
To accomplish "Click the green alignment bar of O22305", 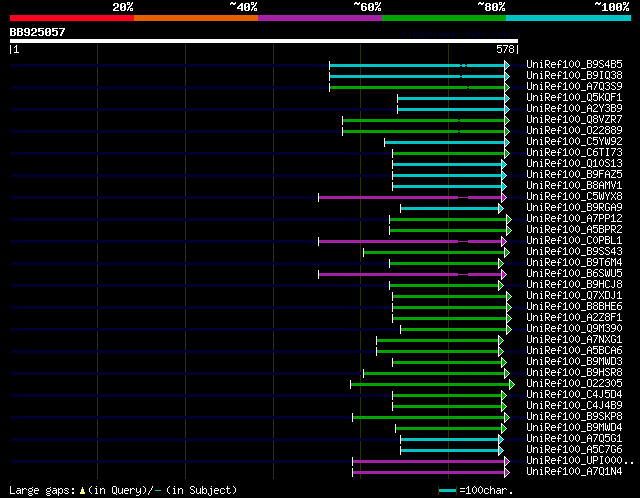I will coord(432,385).
